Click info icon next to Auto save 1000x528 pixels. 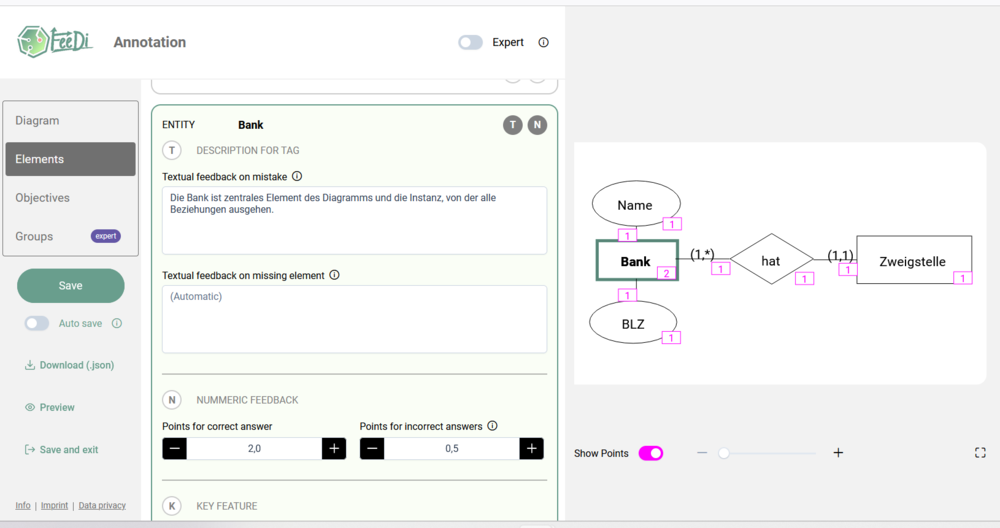[117, 323]
